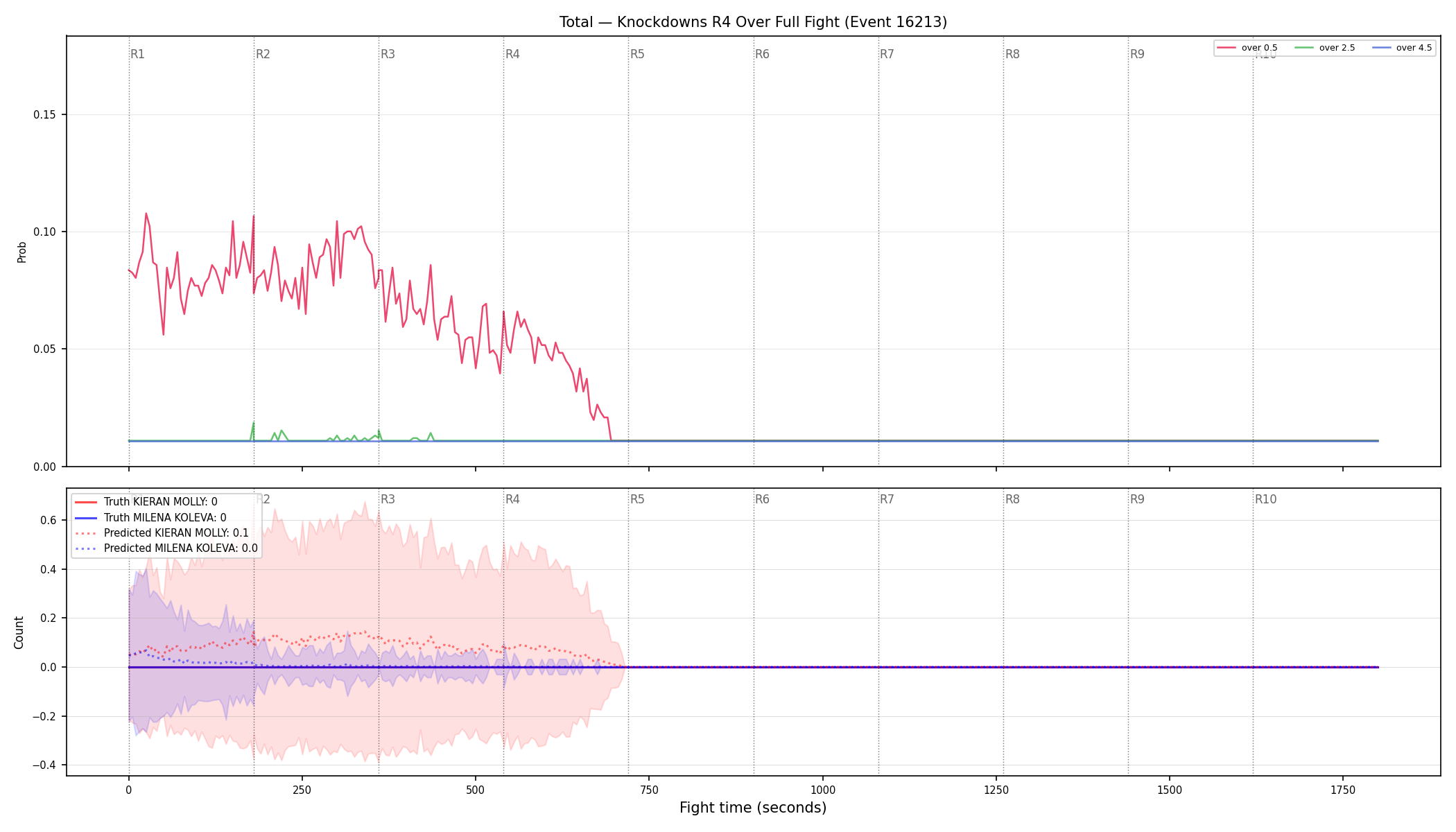
Task: Click the 'Prob' y-axis label
Action: pyautogui.click(x=21, y=252)
